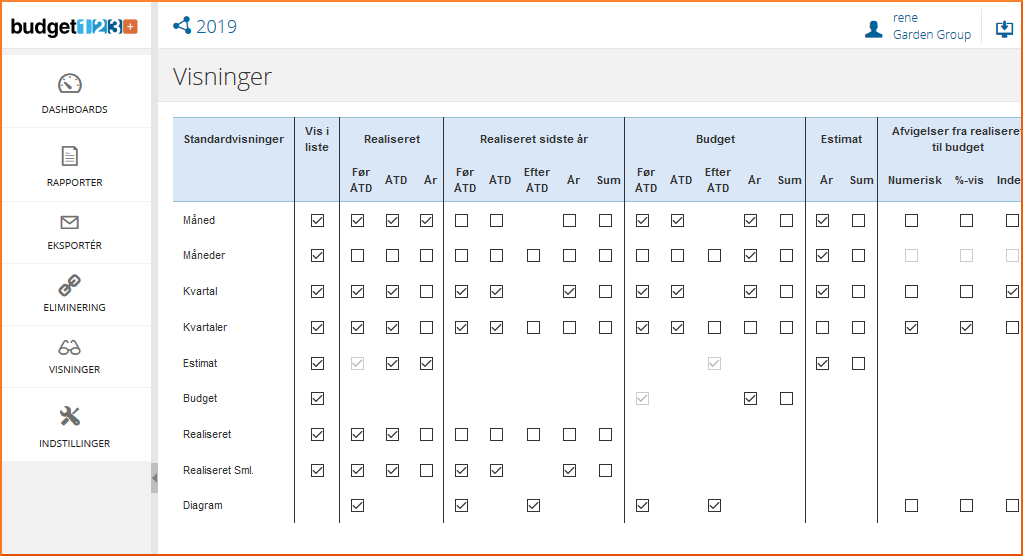The height and width of the screenshot is (556, 1023).
Task: Open the Rapporter document icon
Action: point(69,156)
